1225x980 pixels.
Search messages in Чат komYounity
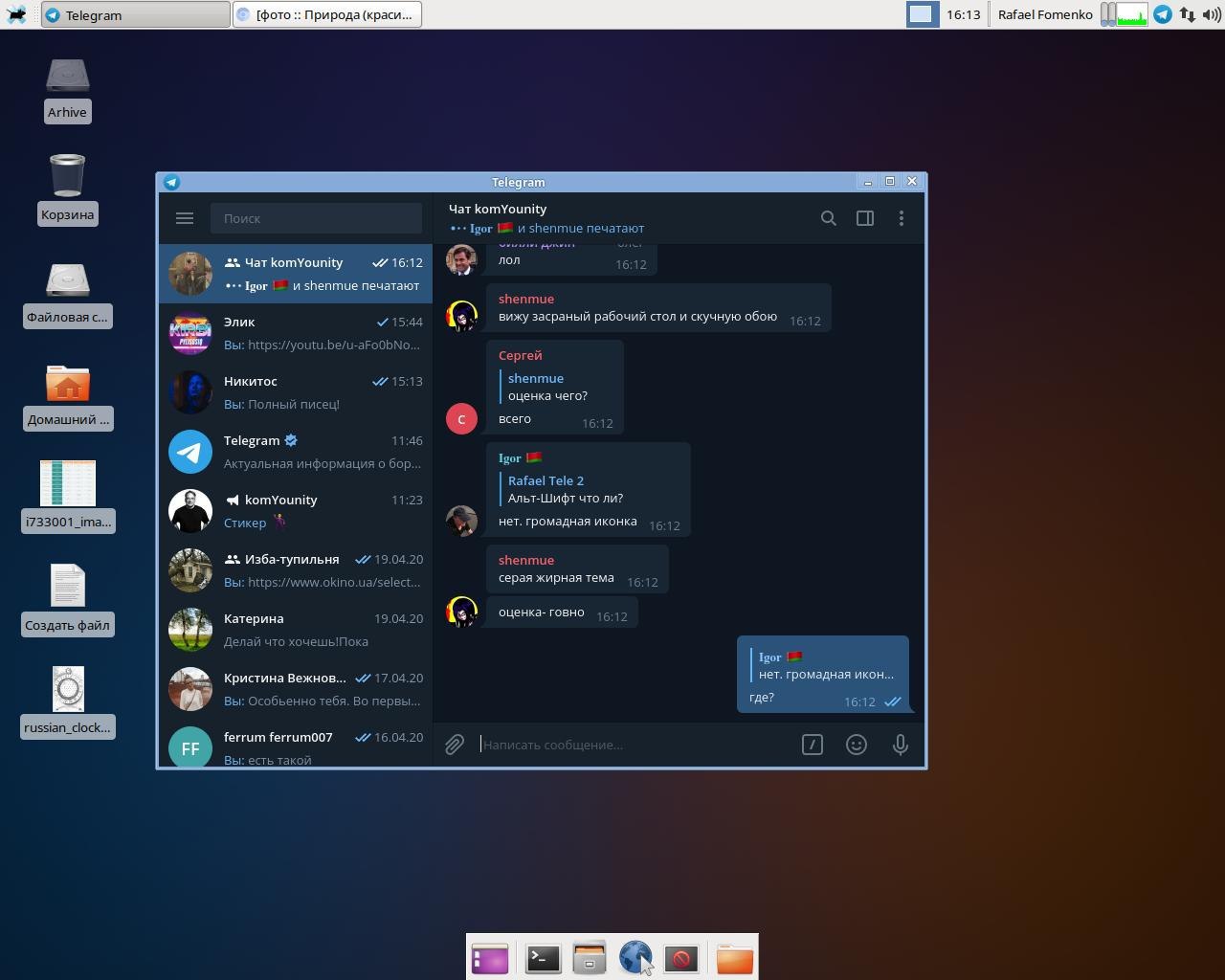[829, 218]
